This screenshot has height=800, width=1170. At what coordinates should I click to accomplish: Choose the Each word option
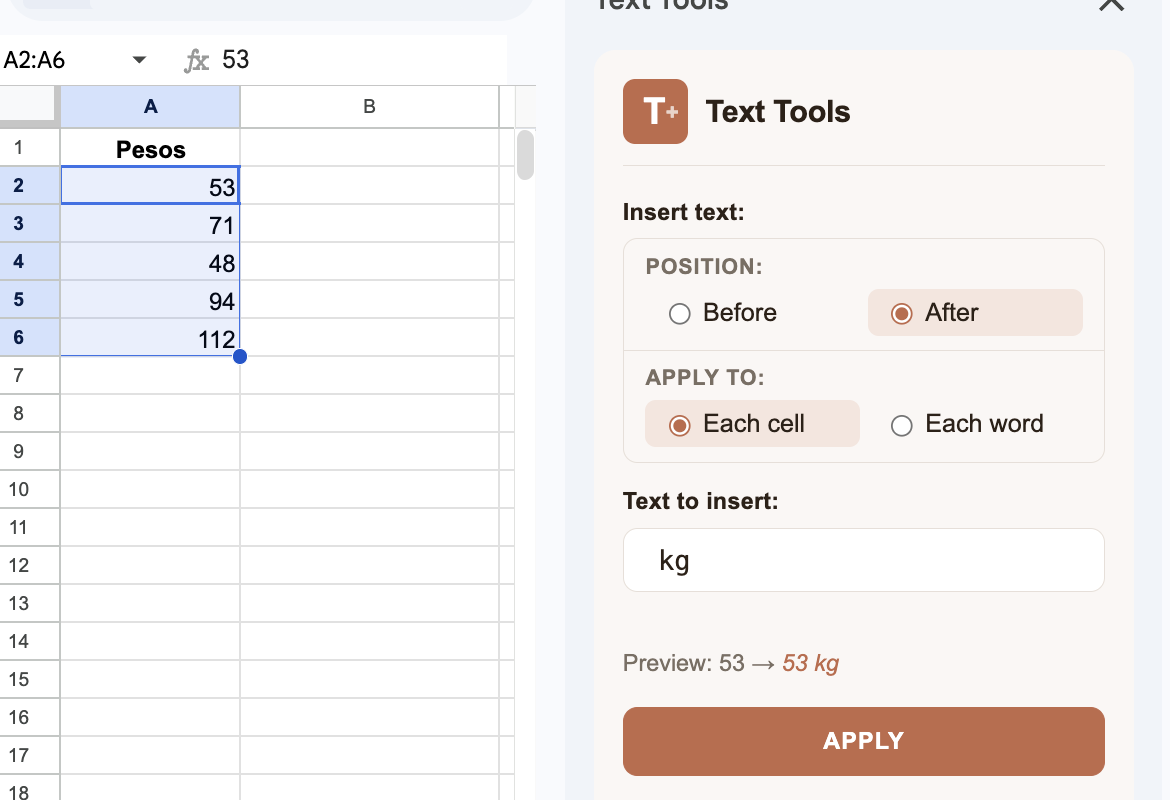tap(902, 425)
